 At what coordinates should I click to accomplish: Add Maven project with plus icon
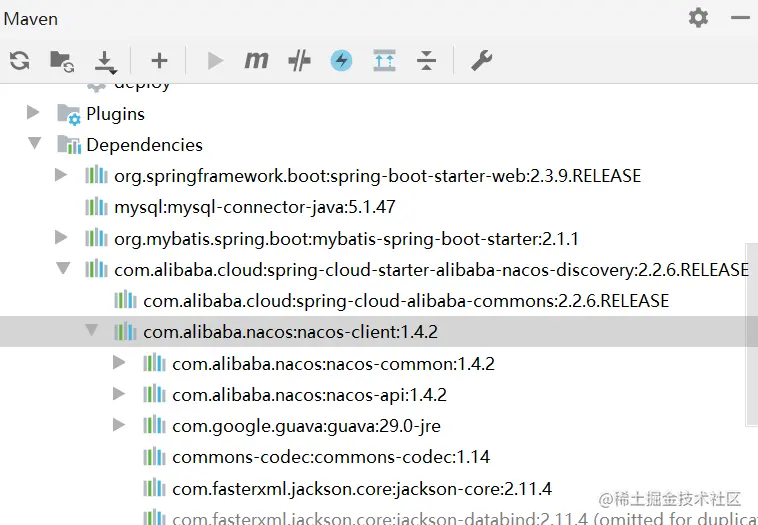(x=159, y=61)
